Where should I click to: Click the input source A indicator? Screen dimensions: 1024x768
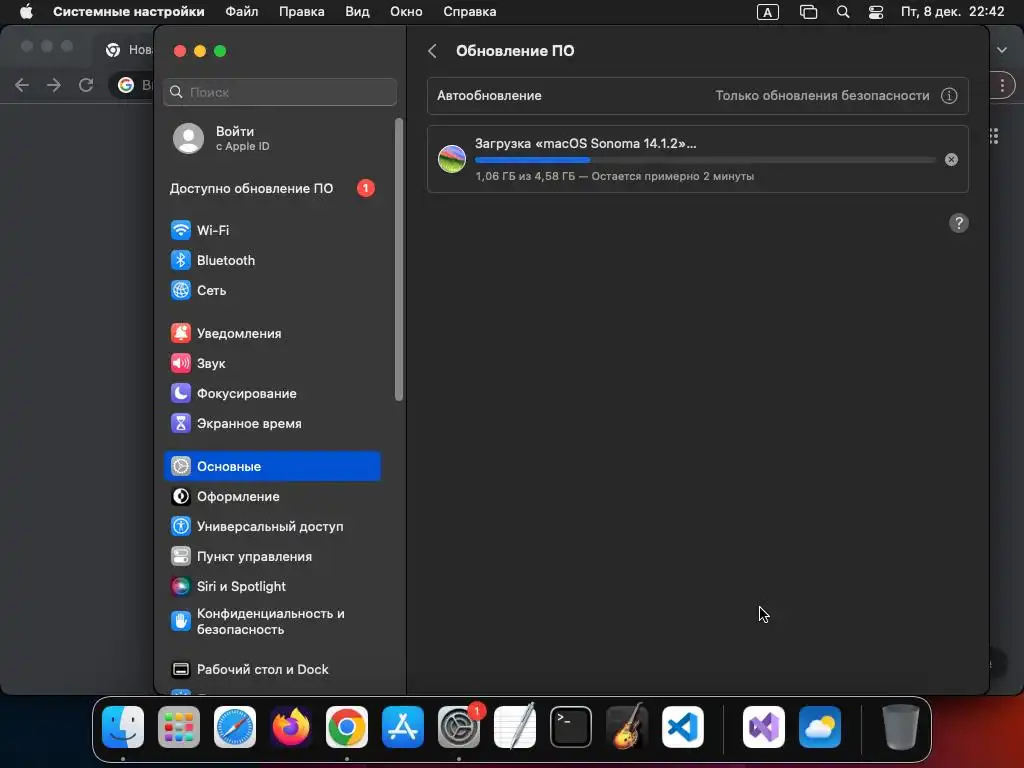tap(767, 12)
